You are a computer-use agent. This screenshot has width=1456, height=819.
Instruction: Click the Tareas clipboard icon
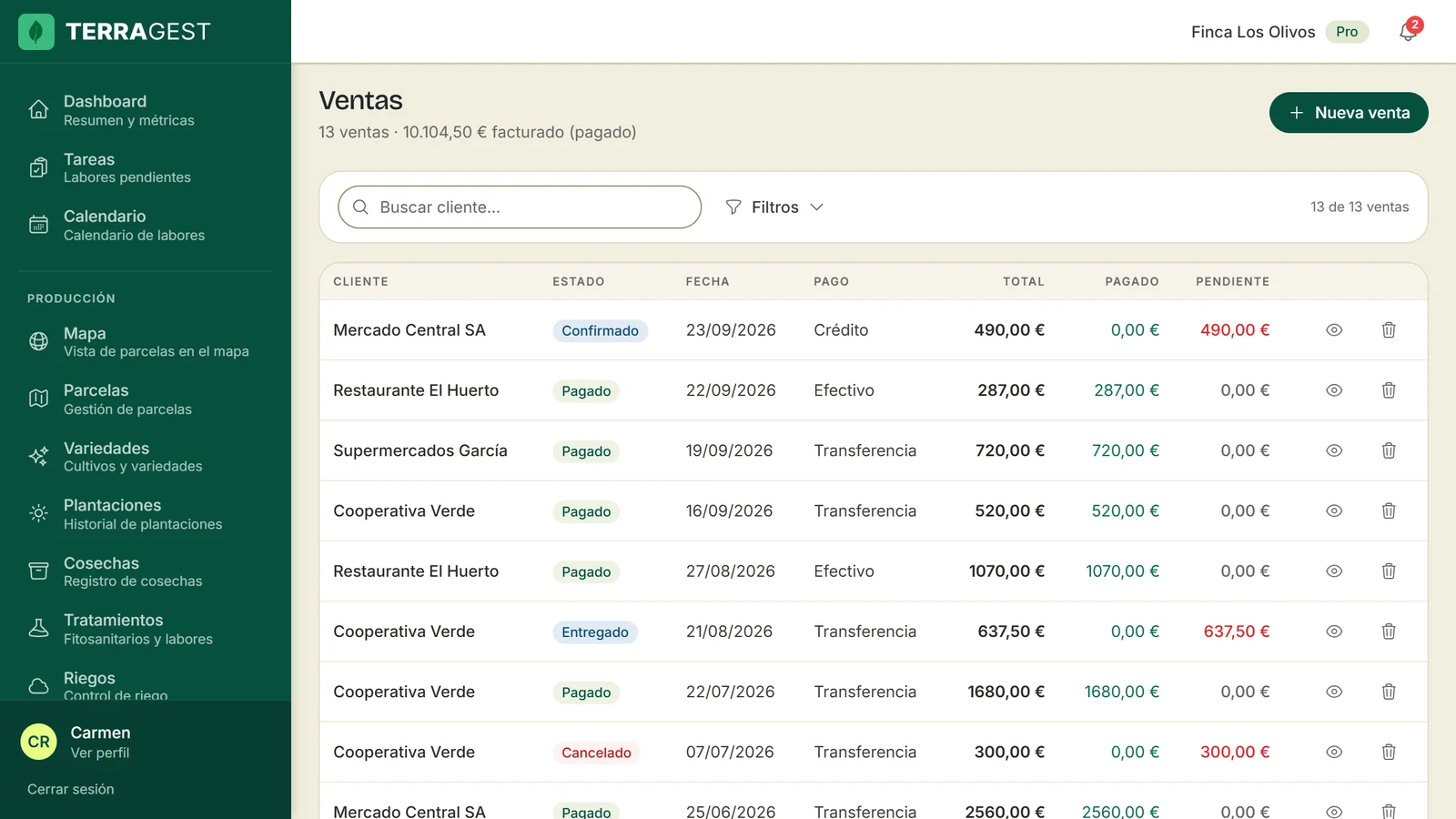(x=38, y=167)
